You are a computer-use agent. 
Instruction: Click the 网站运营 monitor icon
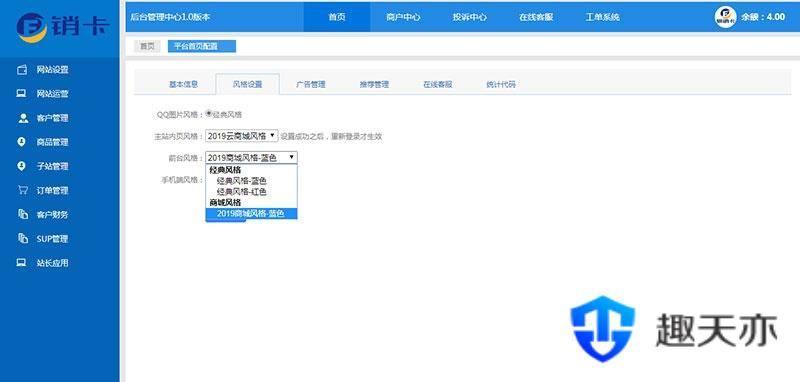[x=21, y=94]
